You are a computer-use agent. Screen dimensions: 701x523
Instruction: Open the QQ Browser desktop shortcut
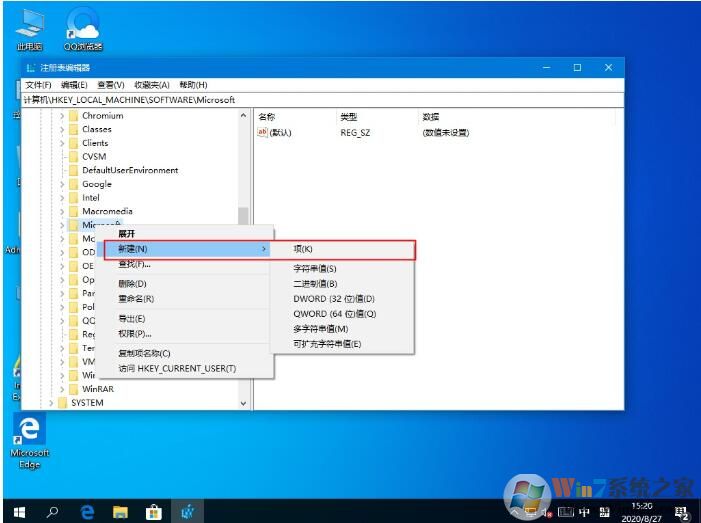coord(83,30)
